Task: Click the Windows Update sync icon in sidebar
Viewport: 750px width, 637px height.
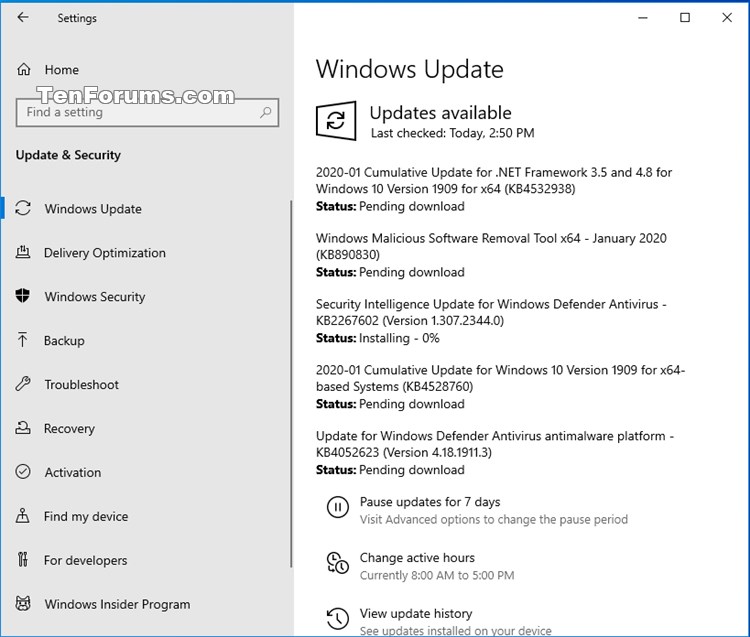Action: [x=23, y=208]
